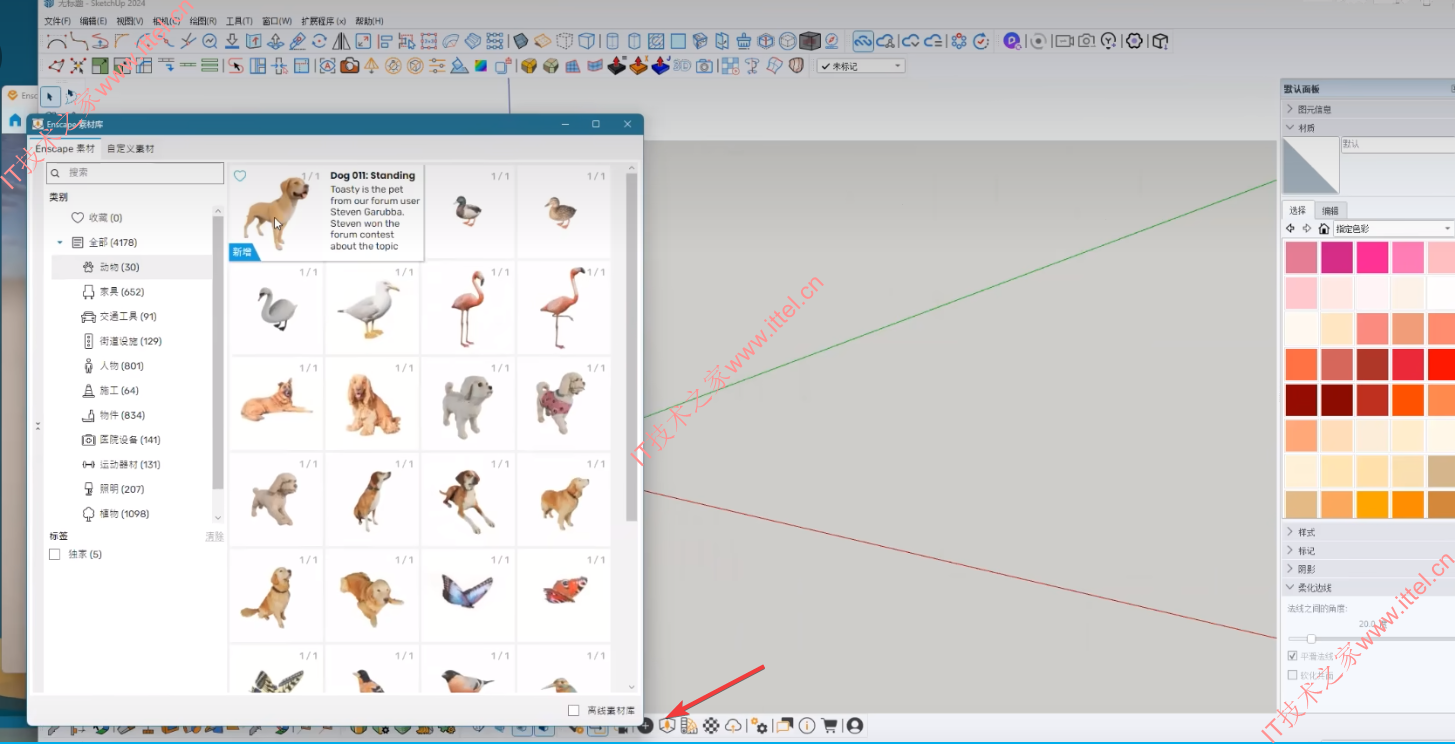This screenshot has width=1455, height=744.
Task: Open the 指定色彩 material collection dropdown
Action: tap(1394, 229)
